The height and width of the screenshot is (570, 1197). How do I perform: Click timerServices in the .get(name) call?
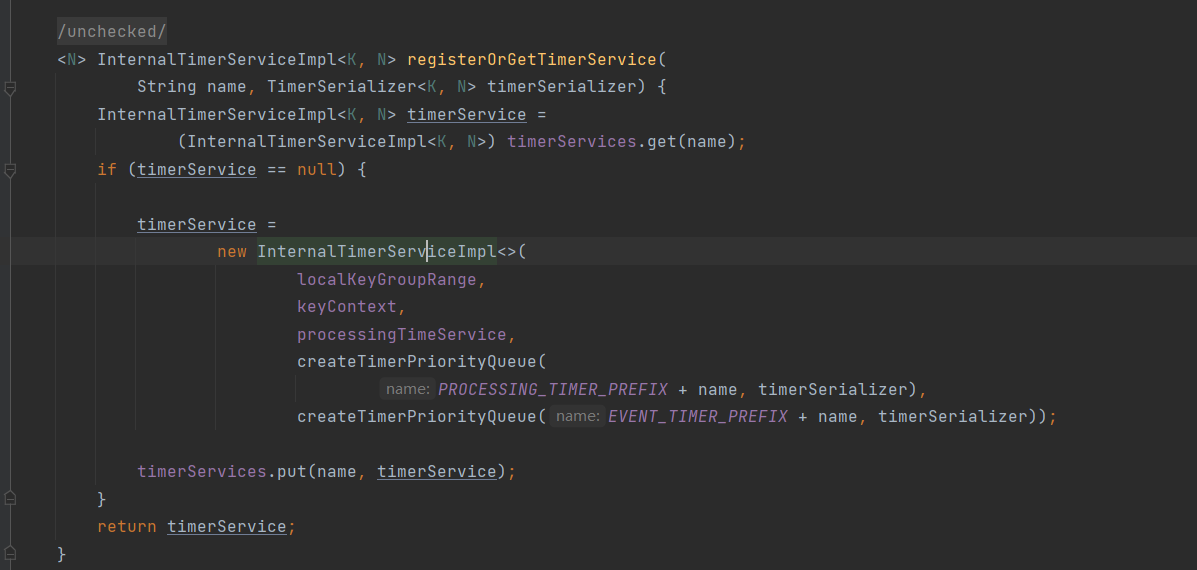click(572, 142)
